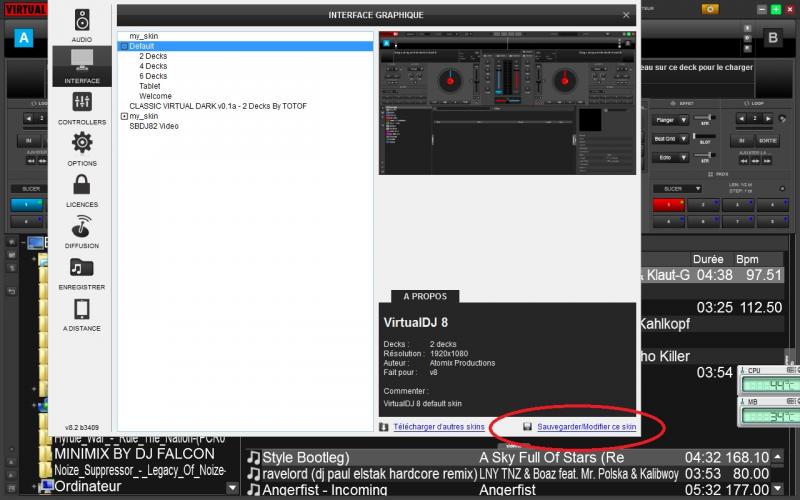Select the 6 Decks skin variant
The height and width of the screenshot is (500, 800).
pyautogui.click(x=153, y=76)
